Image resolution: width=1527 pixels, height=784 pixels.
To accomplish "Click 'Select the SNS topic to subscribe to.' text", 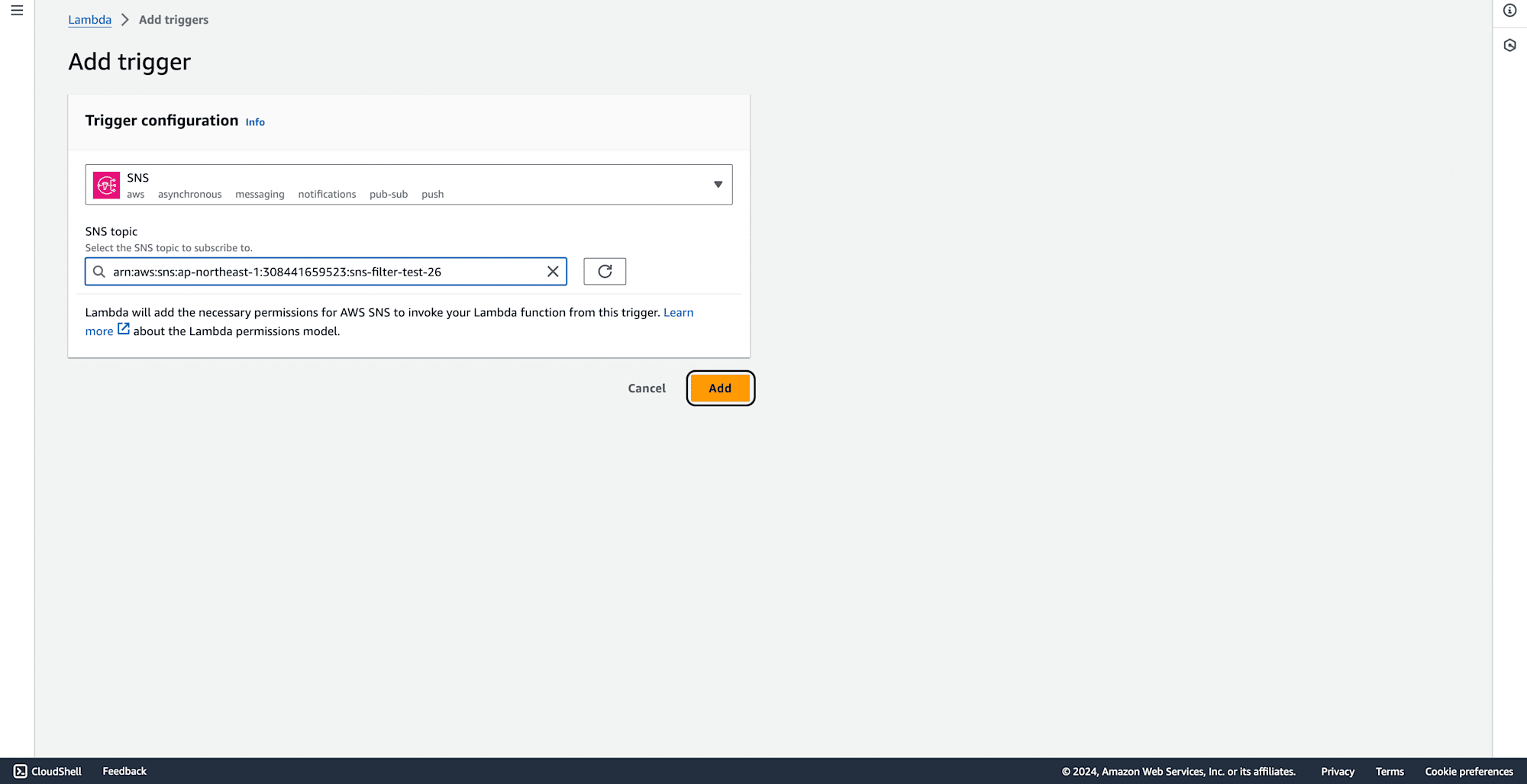I will (169, 248).
